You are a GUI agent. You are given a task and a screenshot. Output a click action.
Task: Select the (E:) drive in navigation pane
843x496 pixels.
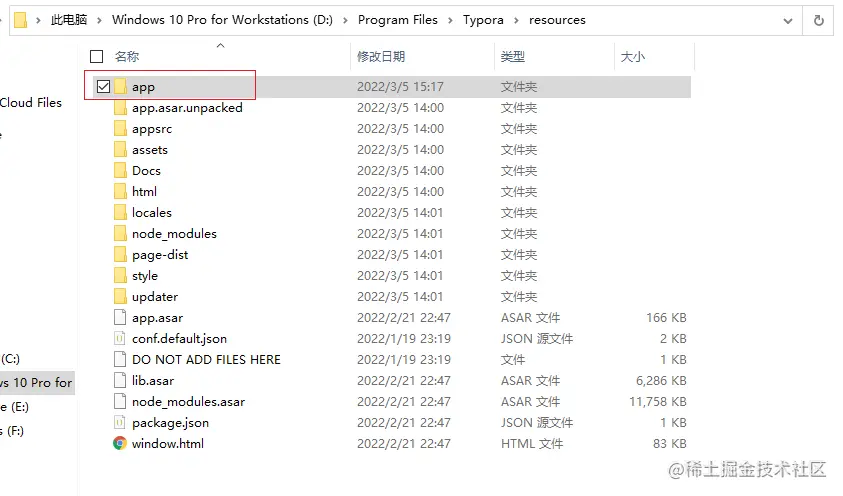15,407
